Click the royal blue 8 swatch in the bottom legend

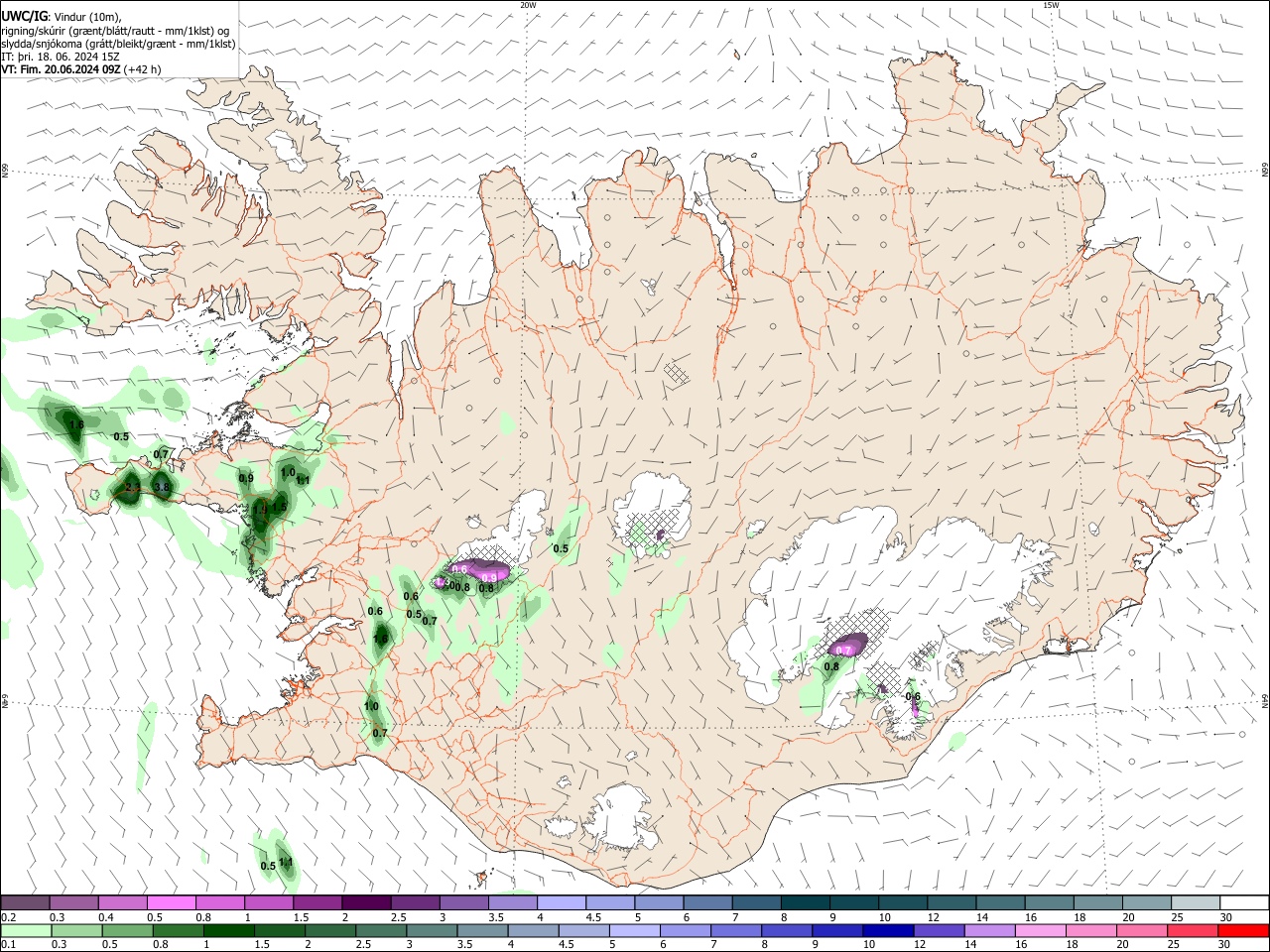[787, 930]
